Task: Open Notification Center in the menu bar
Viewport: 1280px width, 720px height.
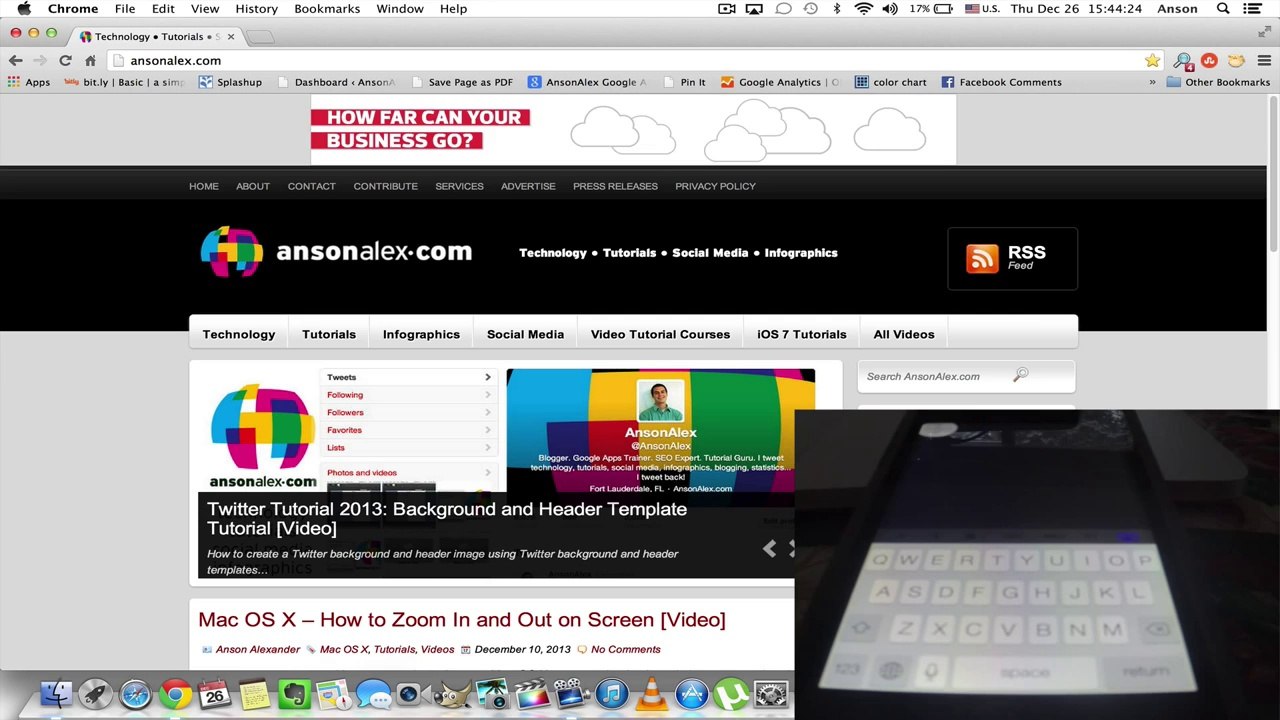Action: pos(1252,9)
